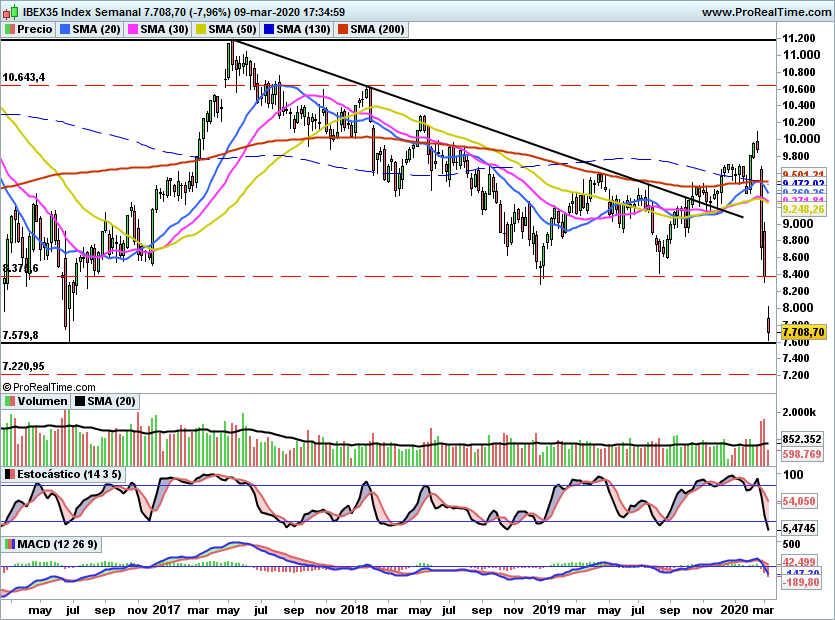The width and height of the screenshot is (835, 620).
Task: Click the © ProRealTime.com copyright text
Action: (x=49, y=386)
